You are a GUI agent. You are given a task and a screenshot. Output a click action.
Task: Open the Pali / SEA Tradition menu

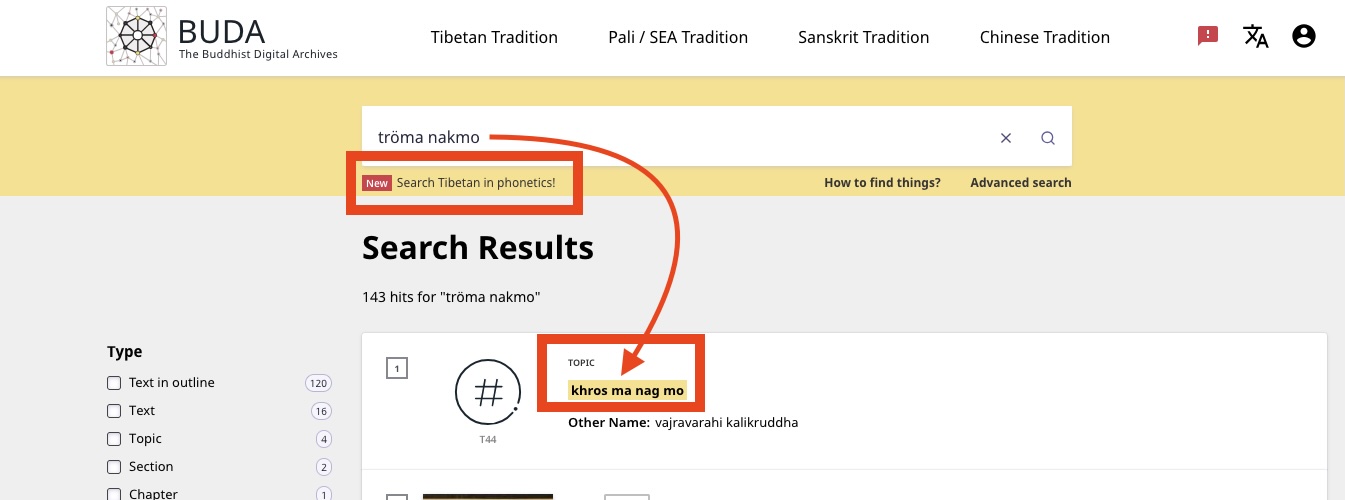tap(678, 37)
